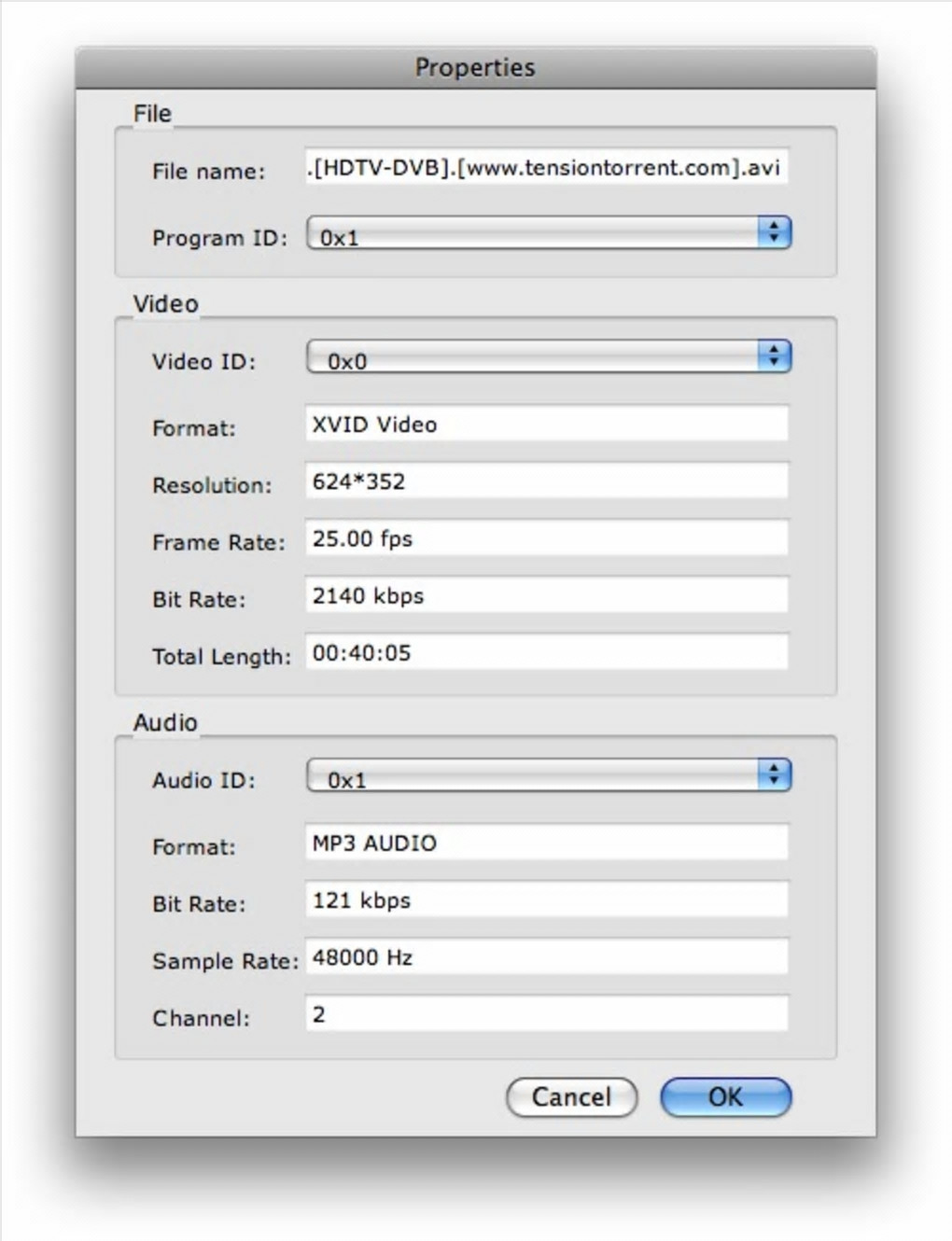Open the Program ID dropdown
The image size is (952, 1241).
coord(549,233)
